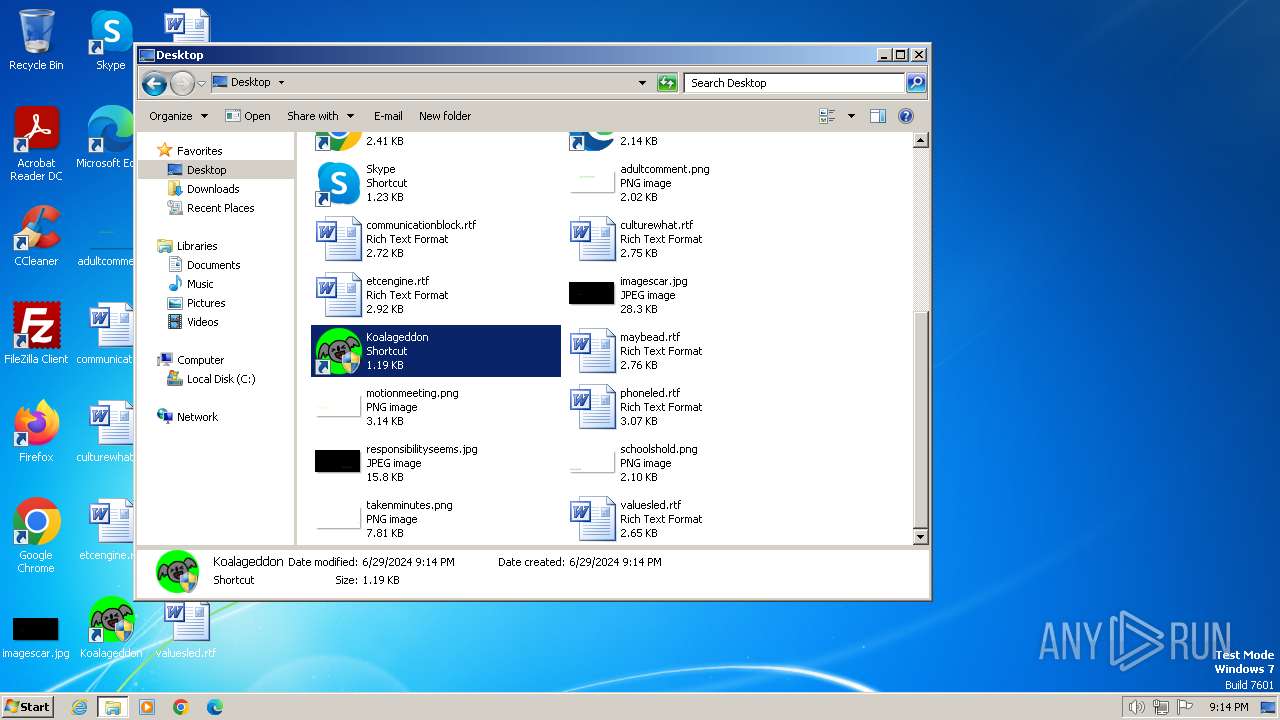The image size is (1280, 720).
Task: Select etcengine.rtf in file list
Action: [436, 295]
